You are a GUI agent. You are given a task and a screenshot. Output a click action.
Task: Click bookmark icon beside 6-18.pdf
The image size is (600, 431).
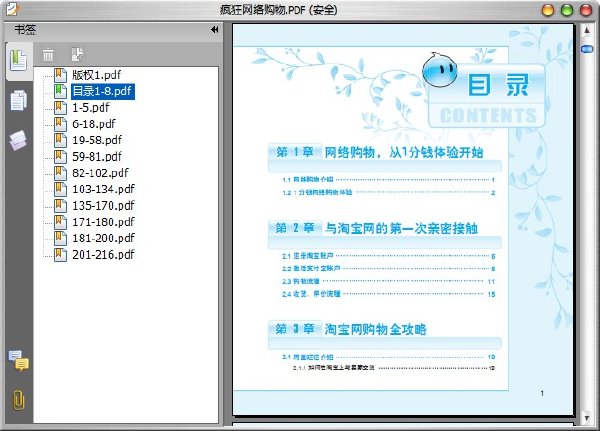60,124
